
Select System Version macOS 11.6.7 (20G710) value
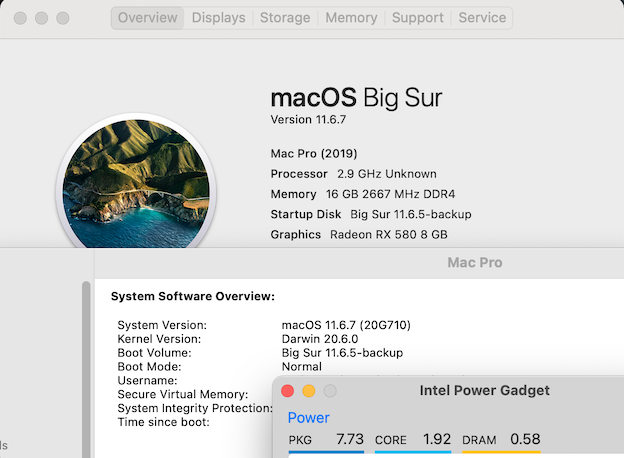point(346,325)
